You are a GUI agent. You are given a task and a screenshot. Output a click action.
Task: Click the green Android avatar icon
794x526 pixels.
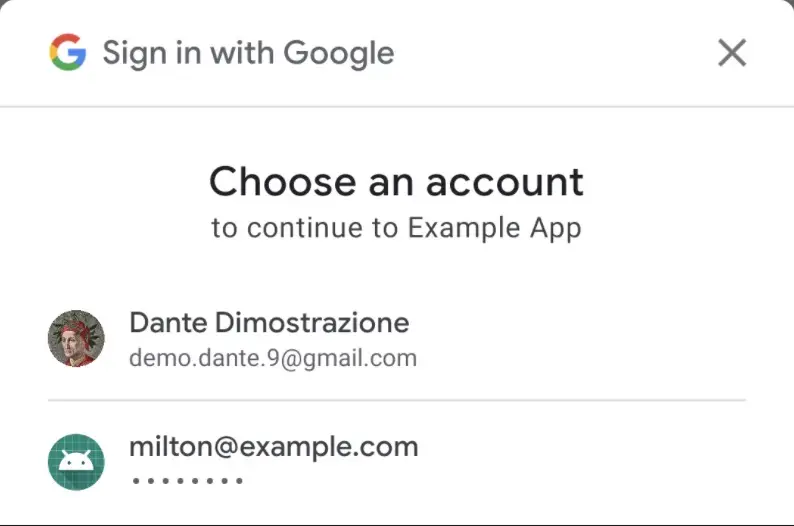76,462
